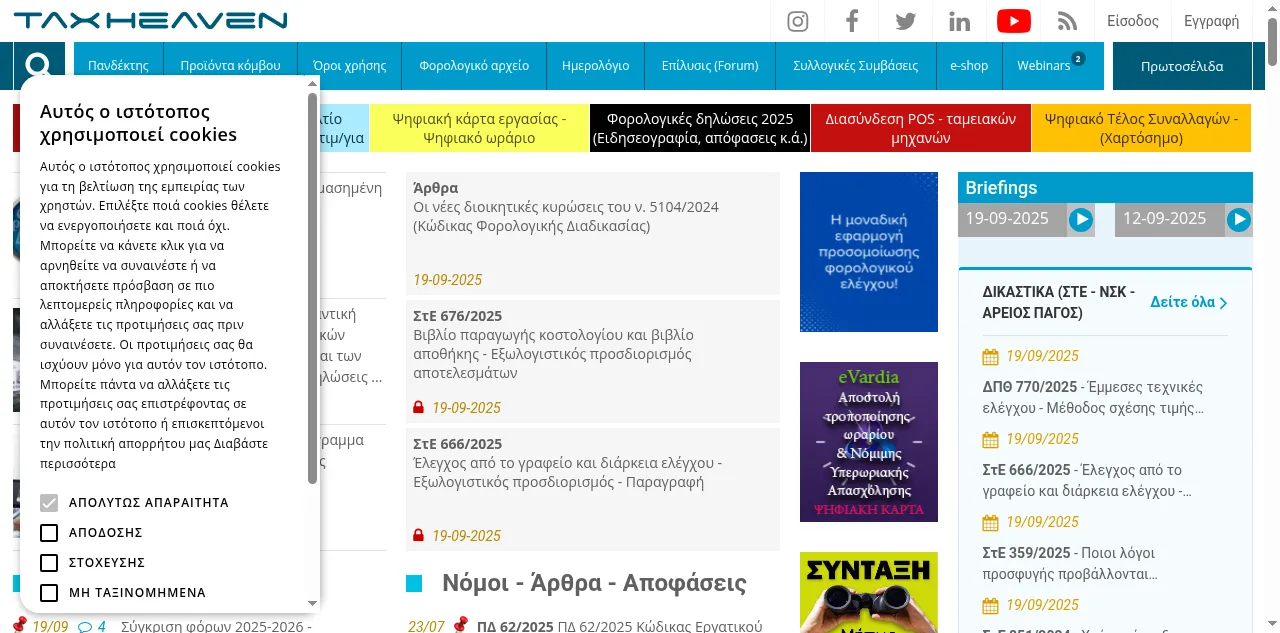This screenshot has height=633, width=1280.
Task: Click the cookie panel scroll-down arrow
Action: coord(312,604)
